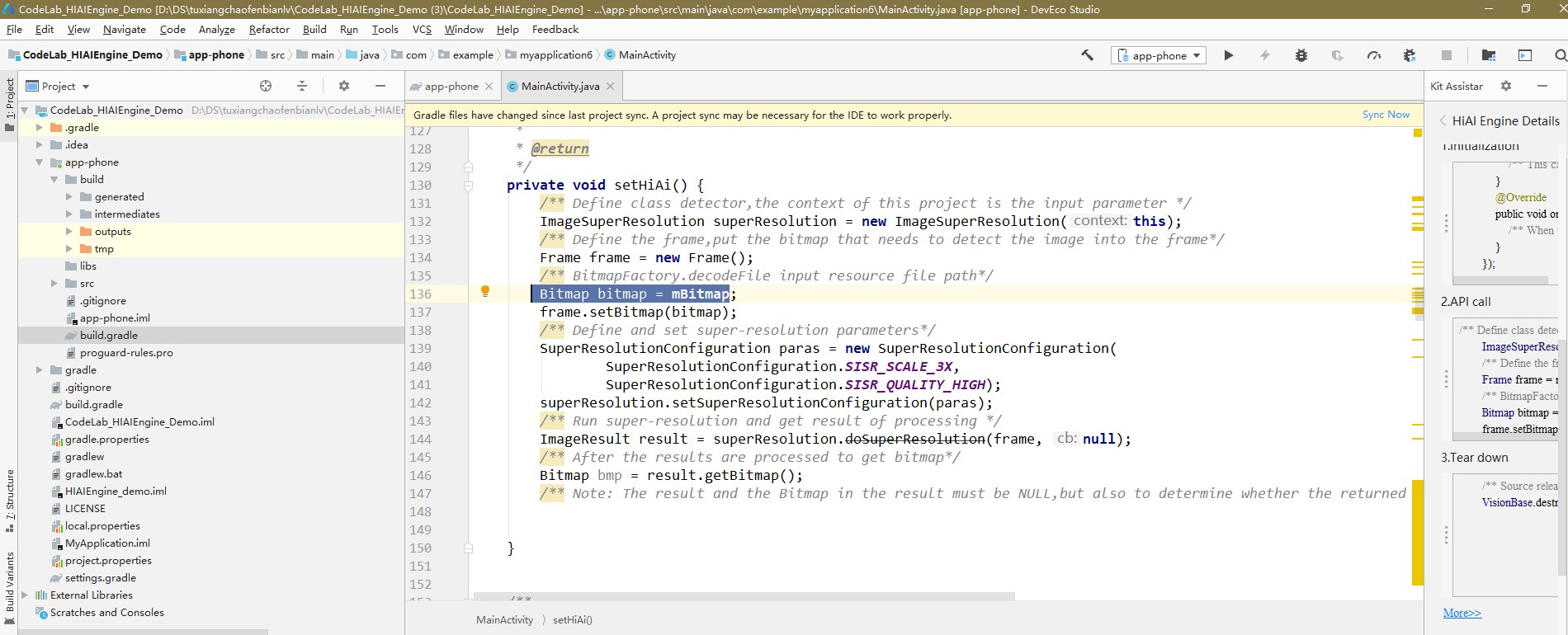Start debugging with the bug icon
Image resolution: width=1568 pixels, height=635 pixels.
tap(1301, 55)
